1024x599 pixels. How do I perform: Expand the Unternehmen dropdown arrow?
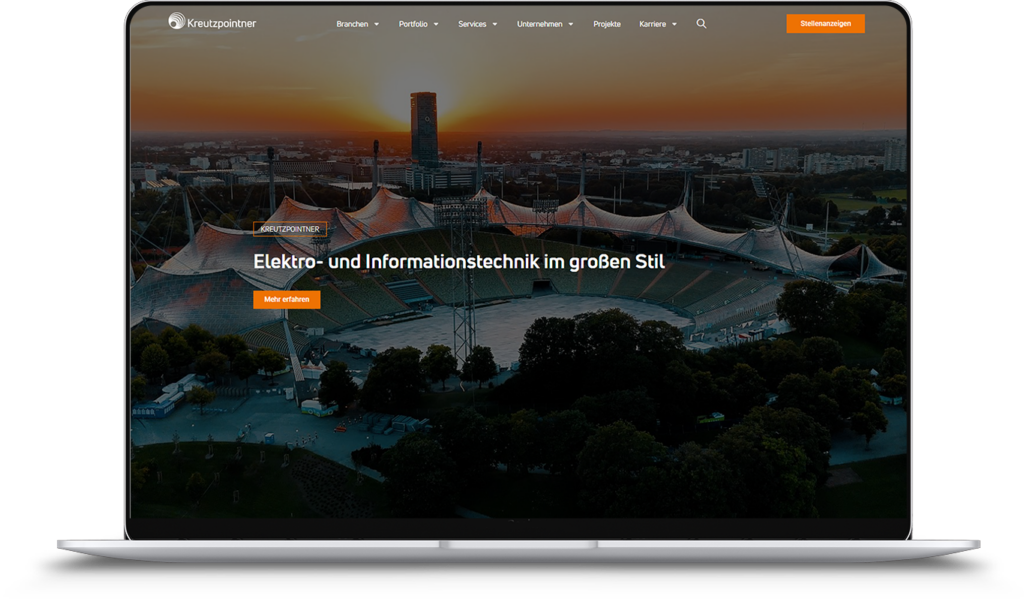[570, 24]
